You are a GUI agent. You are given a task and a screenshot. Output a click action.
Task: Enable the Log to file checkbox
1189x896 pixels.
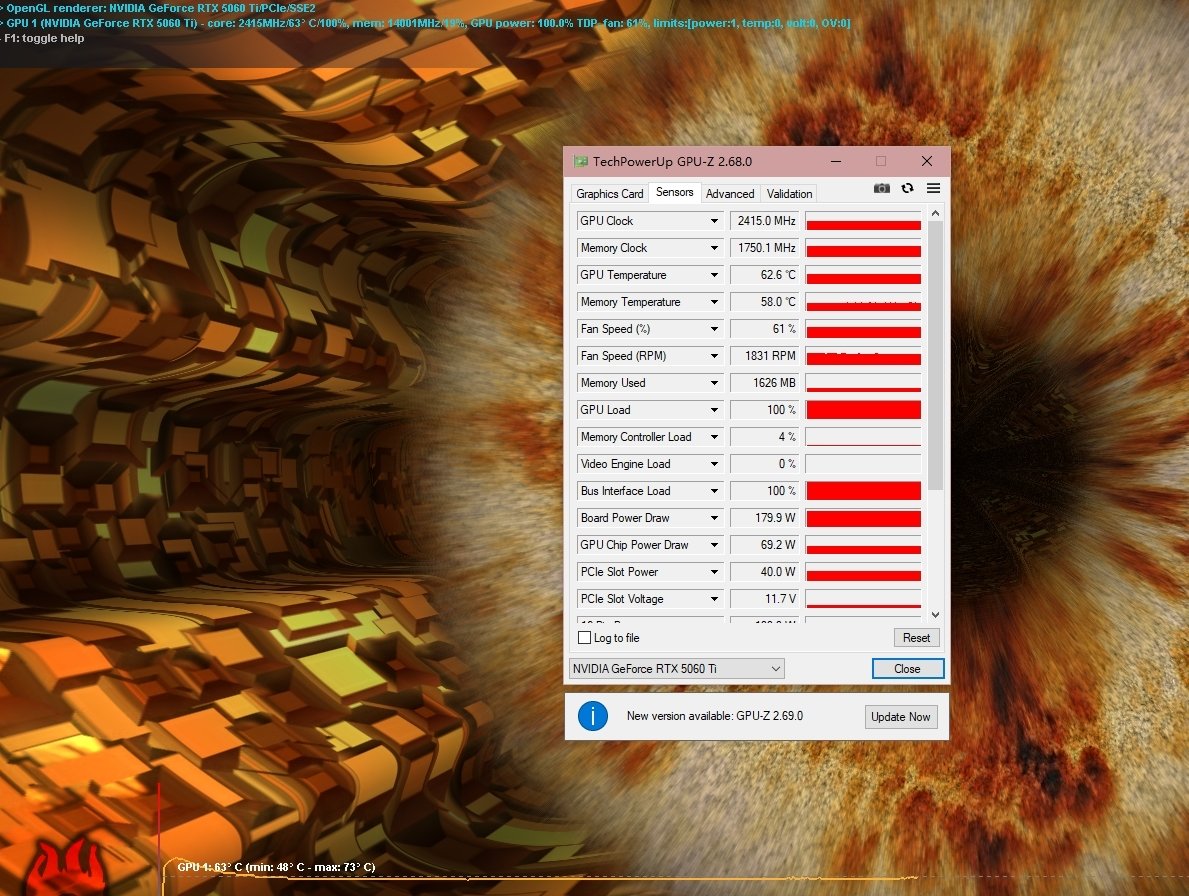(585, 638)
